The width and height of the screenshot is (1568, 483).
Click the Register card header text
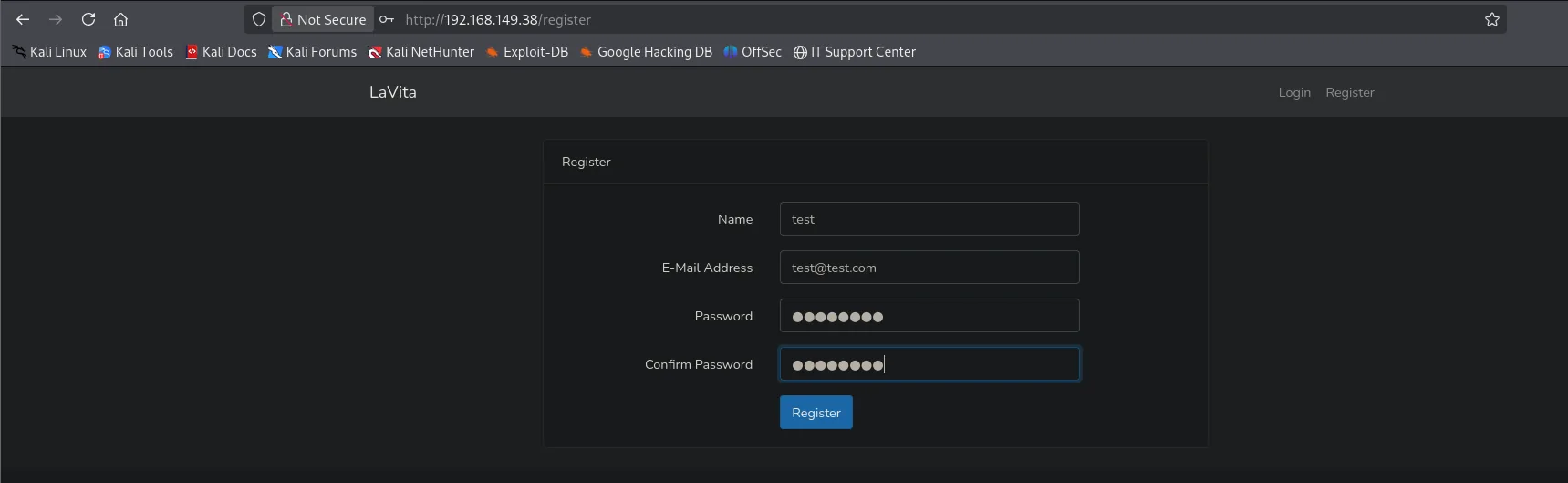point(587,162)
